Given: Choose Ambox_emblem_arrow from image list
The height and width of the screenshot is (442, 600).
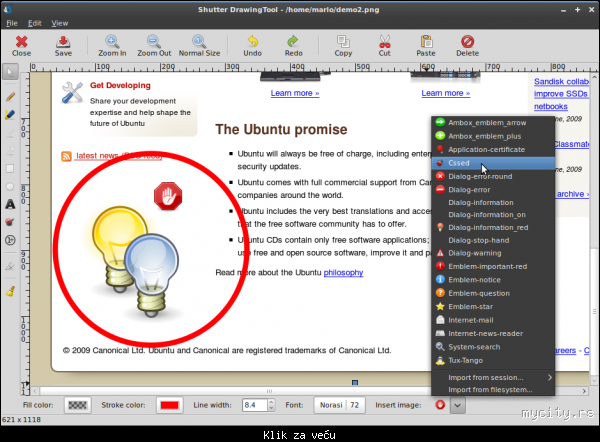Looking at the screenshot, I should point(493,122).
